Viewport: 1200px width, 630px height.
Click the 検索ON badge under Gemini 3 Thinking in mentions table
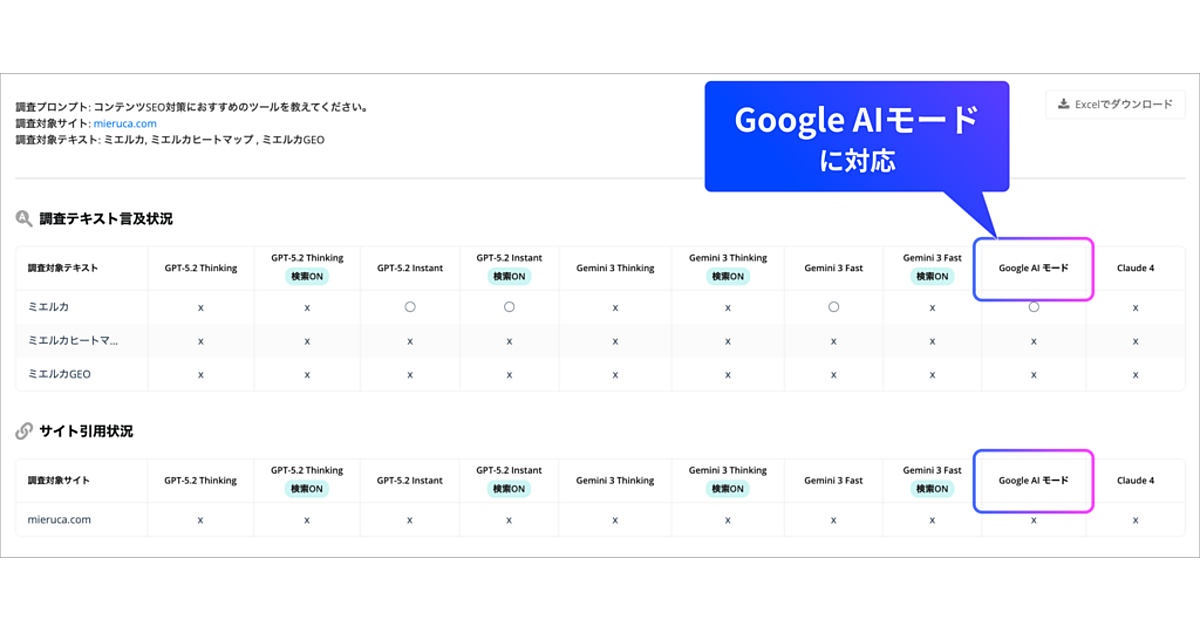[x=728, y=276]
